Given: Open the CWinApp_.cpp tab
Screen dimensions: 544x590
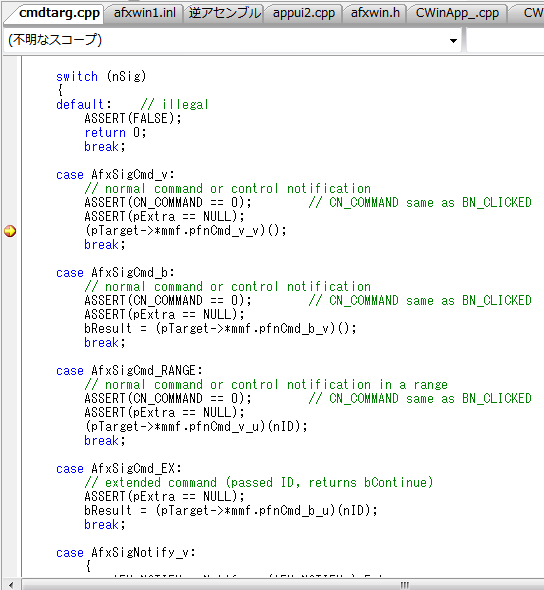Looking at the screenshot, I should [x=457, y=13].
